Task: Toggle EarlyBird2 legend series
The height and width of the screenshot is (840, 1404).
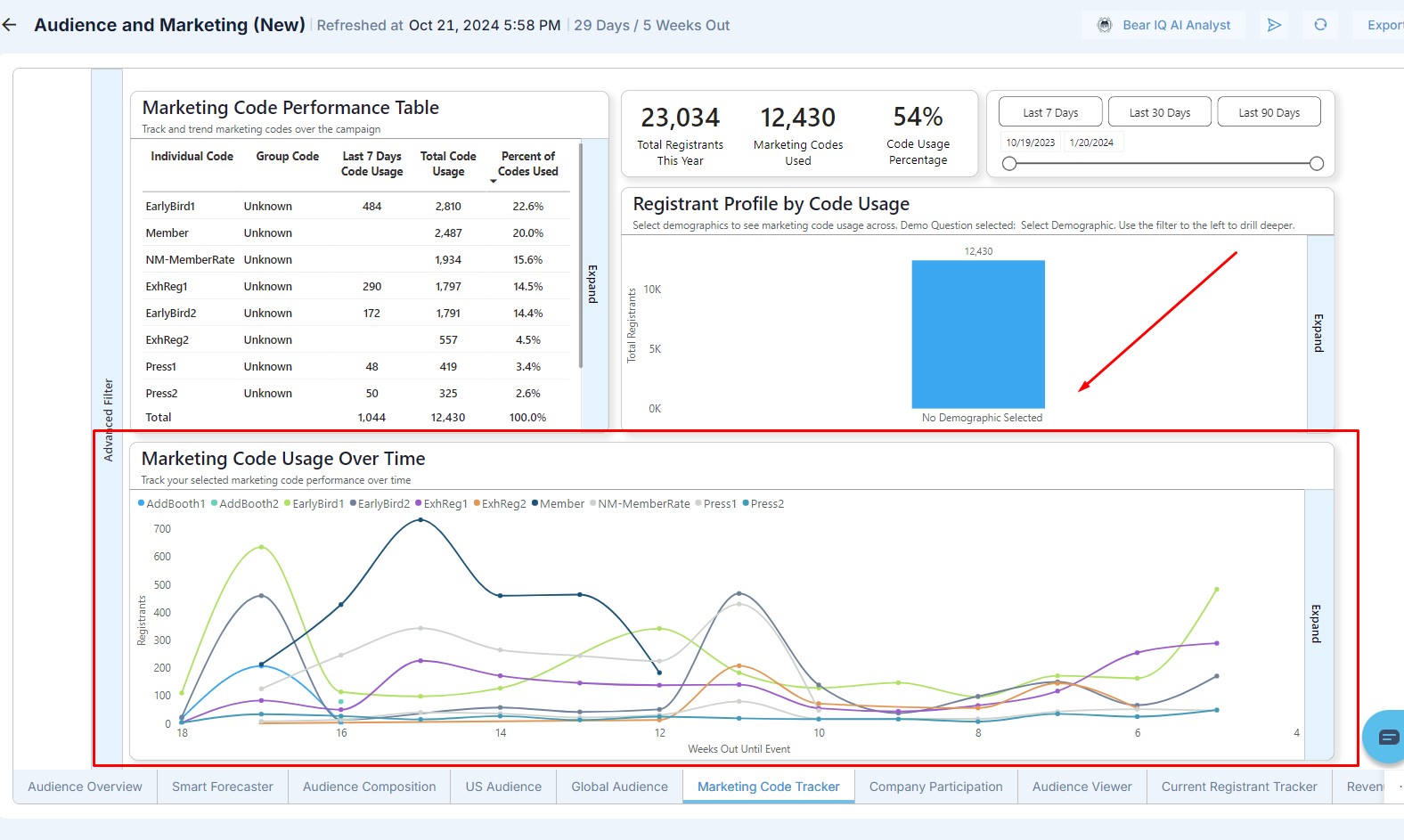Action: 380,503
